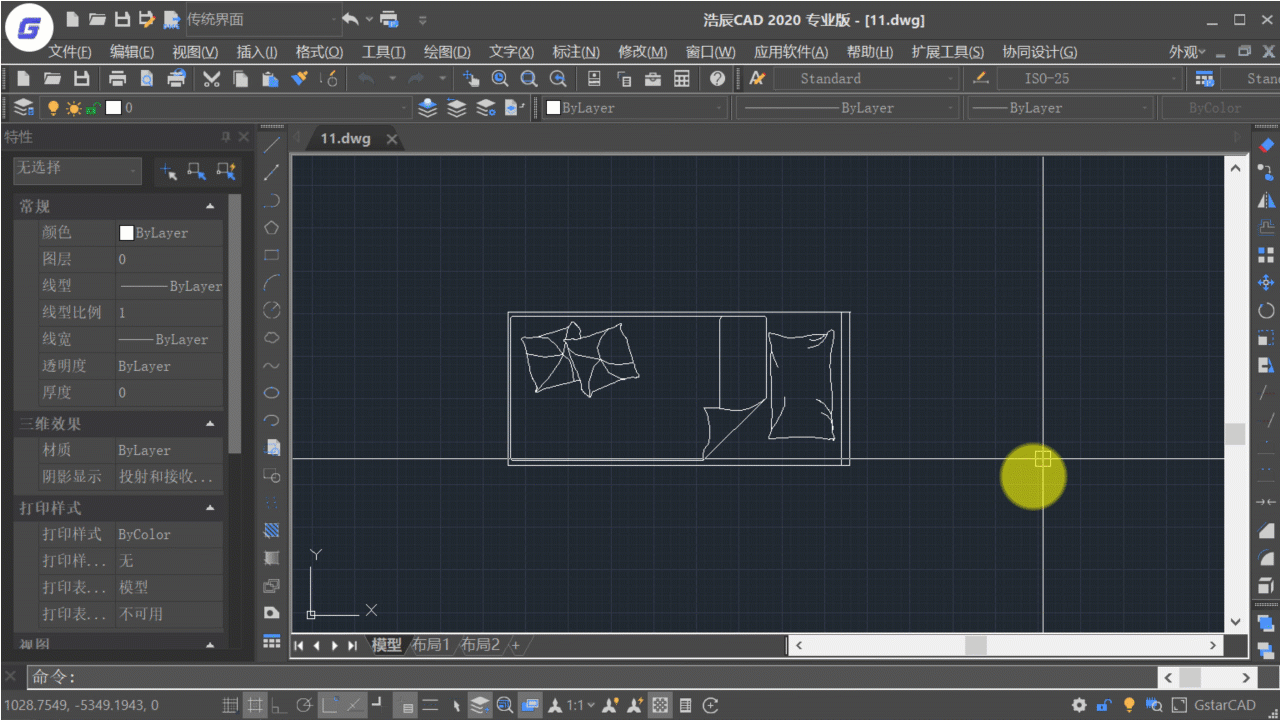The width and height of the screenshot is (1280, 720).
Task: Click the Match Properties paintbrush icon
Action: 299,79
